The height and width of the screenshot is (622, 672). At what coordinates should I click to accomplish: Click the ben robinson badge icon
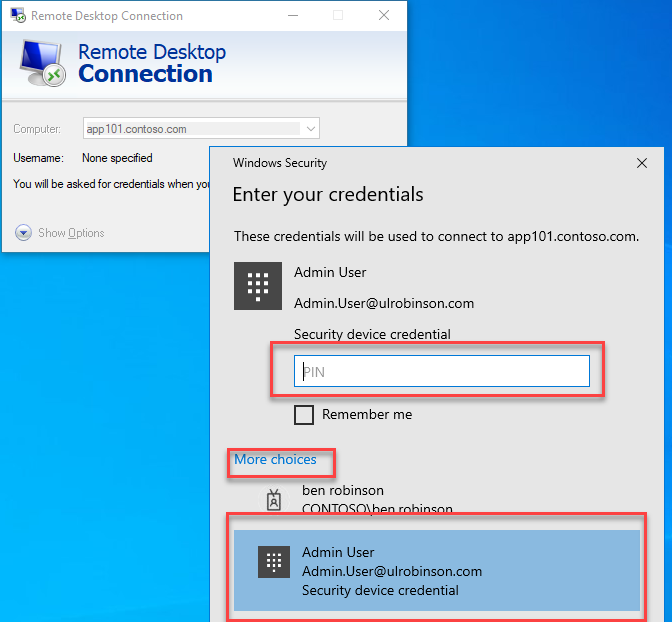(274, 500)
